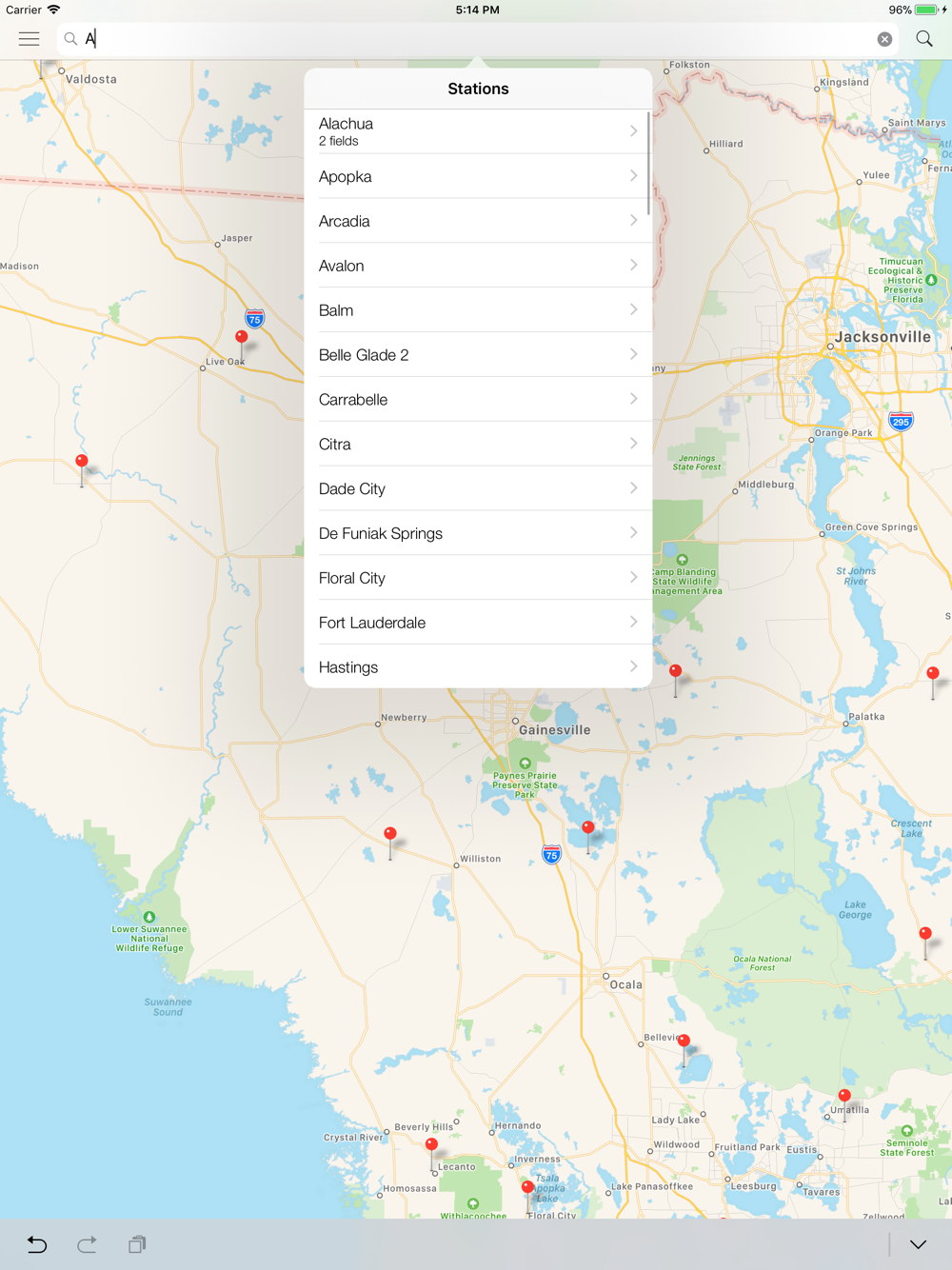Tap the undo arrow icon

coord(37,1244)
